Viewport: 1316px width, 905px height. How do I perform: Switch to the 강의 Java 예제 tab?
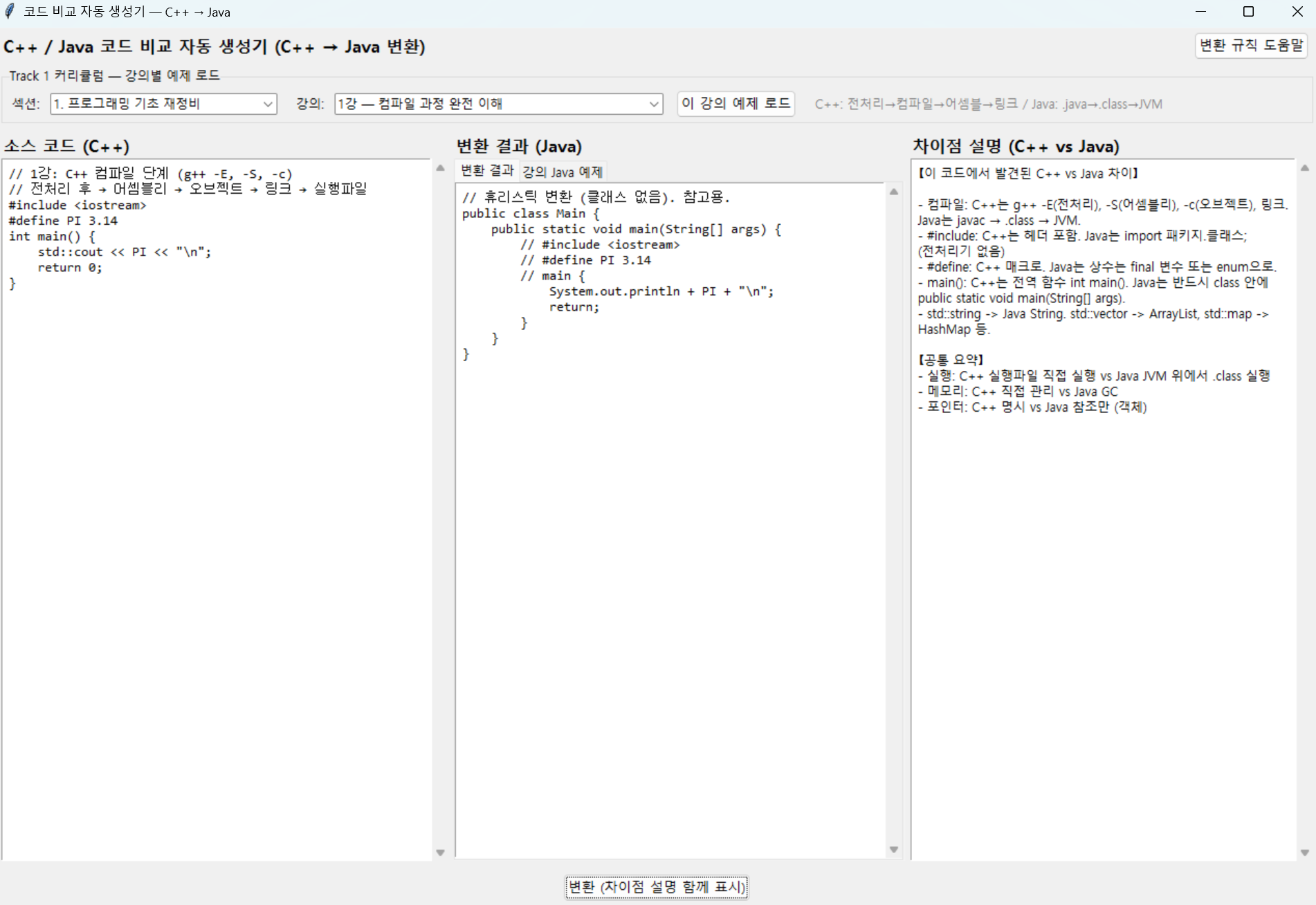[x=563, y=172]
